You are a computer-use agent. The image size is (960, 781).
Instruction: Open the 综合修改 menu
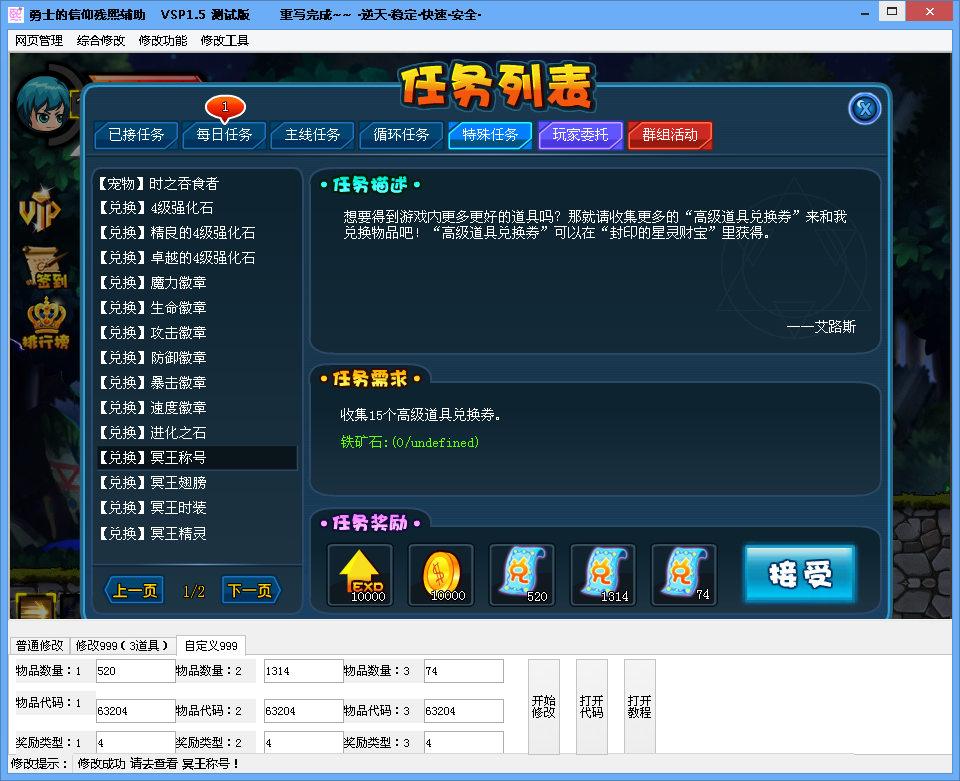click(101, 41)
